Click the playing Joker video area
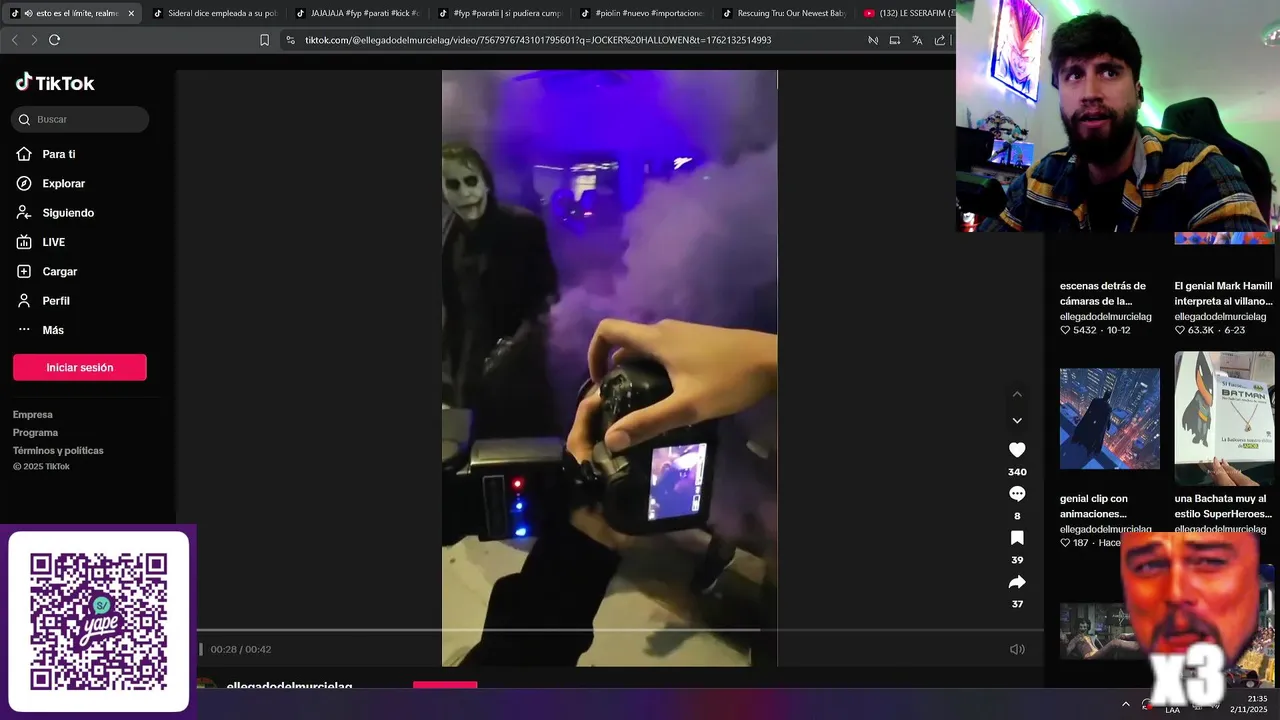 (609, 368)
